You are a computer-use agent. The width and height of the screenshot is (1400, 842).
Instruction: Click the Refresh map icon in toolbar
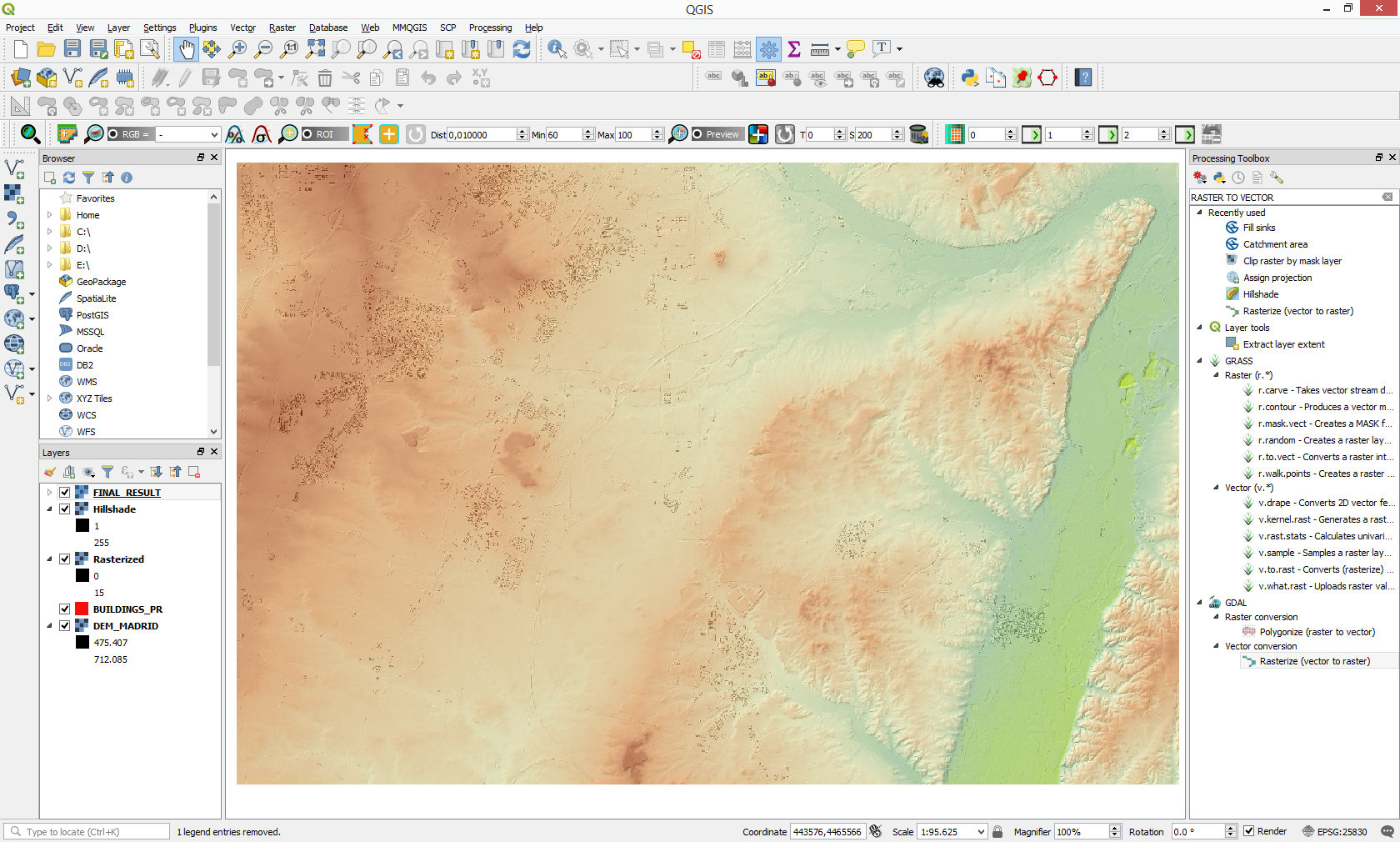tap(522, 49)
